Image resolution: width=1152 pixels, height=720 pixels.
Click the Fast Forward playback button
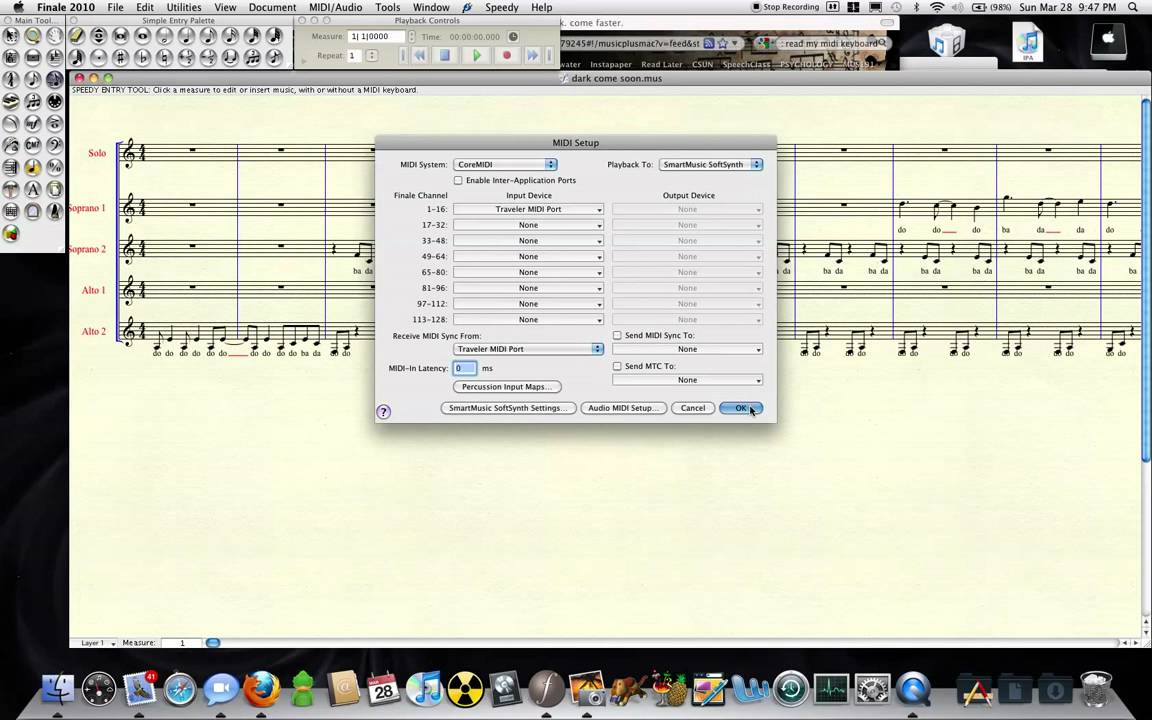pyautogui.click(x=533, y=55)
